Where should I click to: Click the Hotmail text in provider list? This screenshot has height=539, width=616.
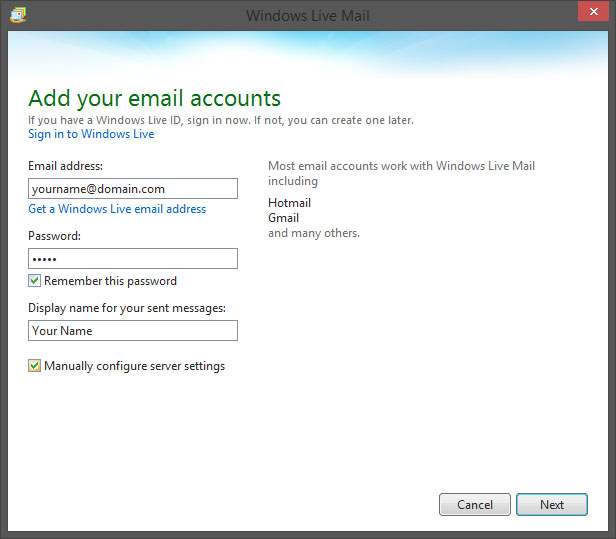(289, 203)
